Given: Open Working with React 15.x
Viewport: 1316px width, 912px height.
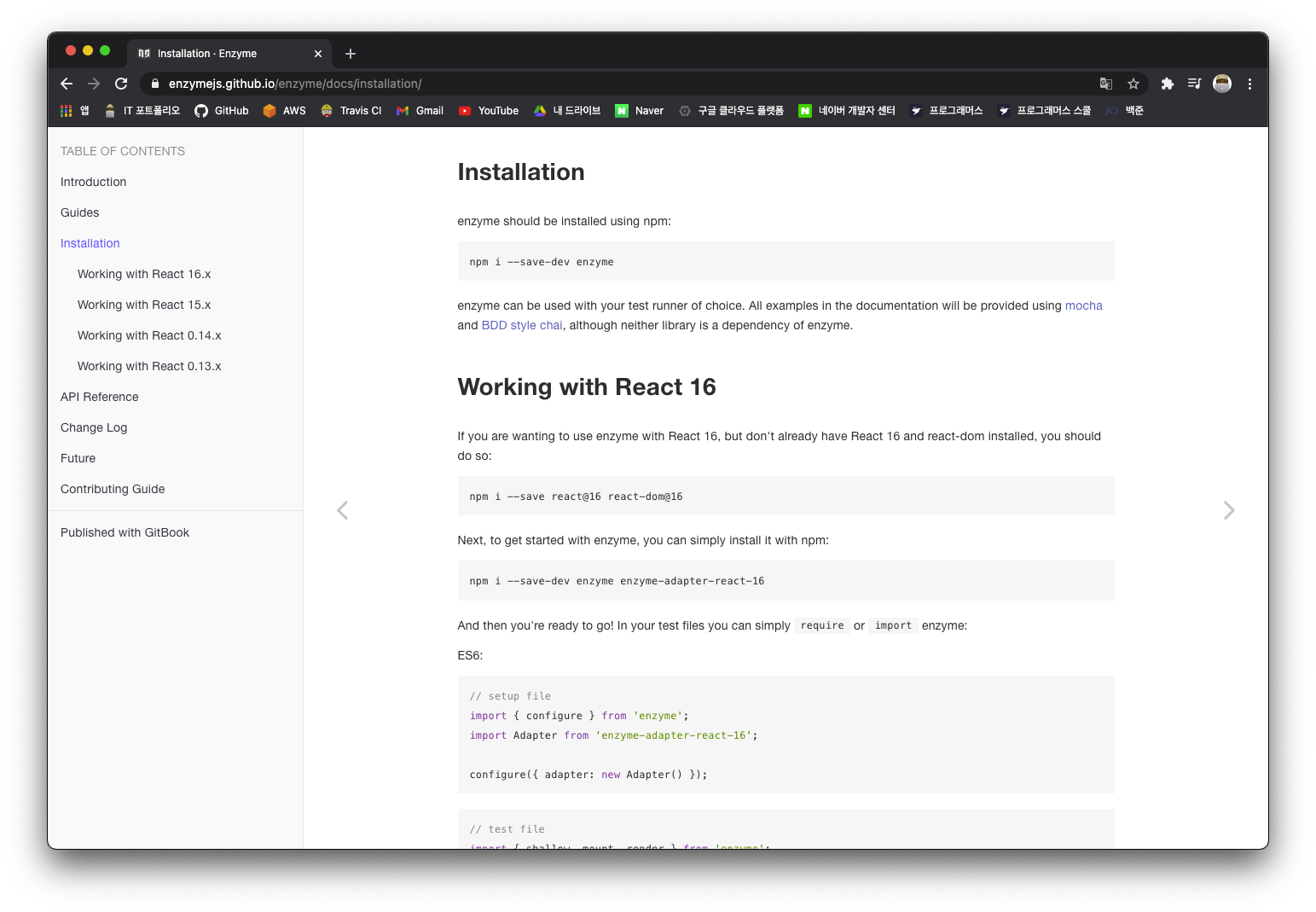Looking at the screenshot, I should (144, 305).
